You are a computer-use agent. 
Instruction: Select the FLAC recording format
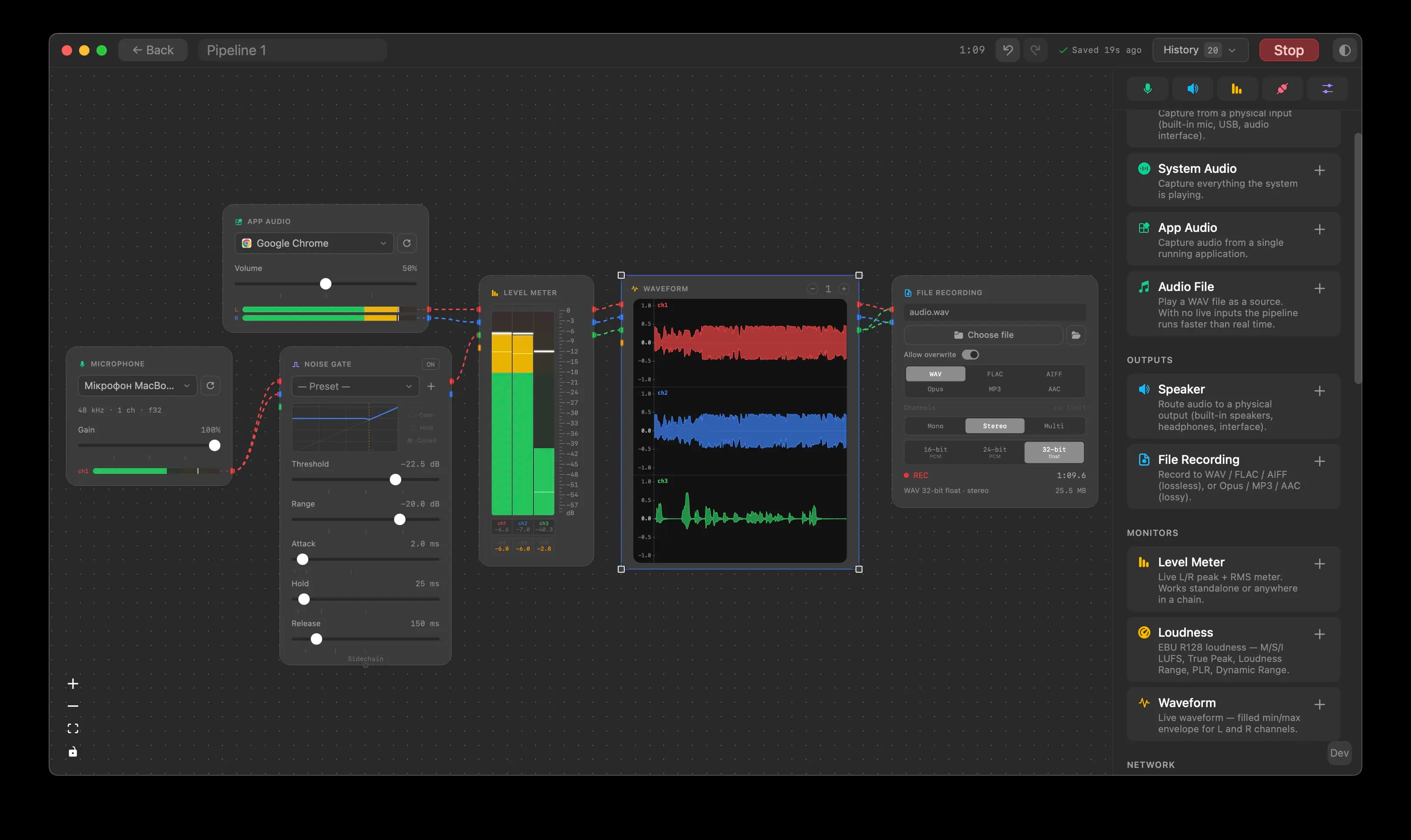point(995,374)
